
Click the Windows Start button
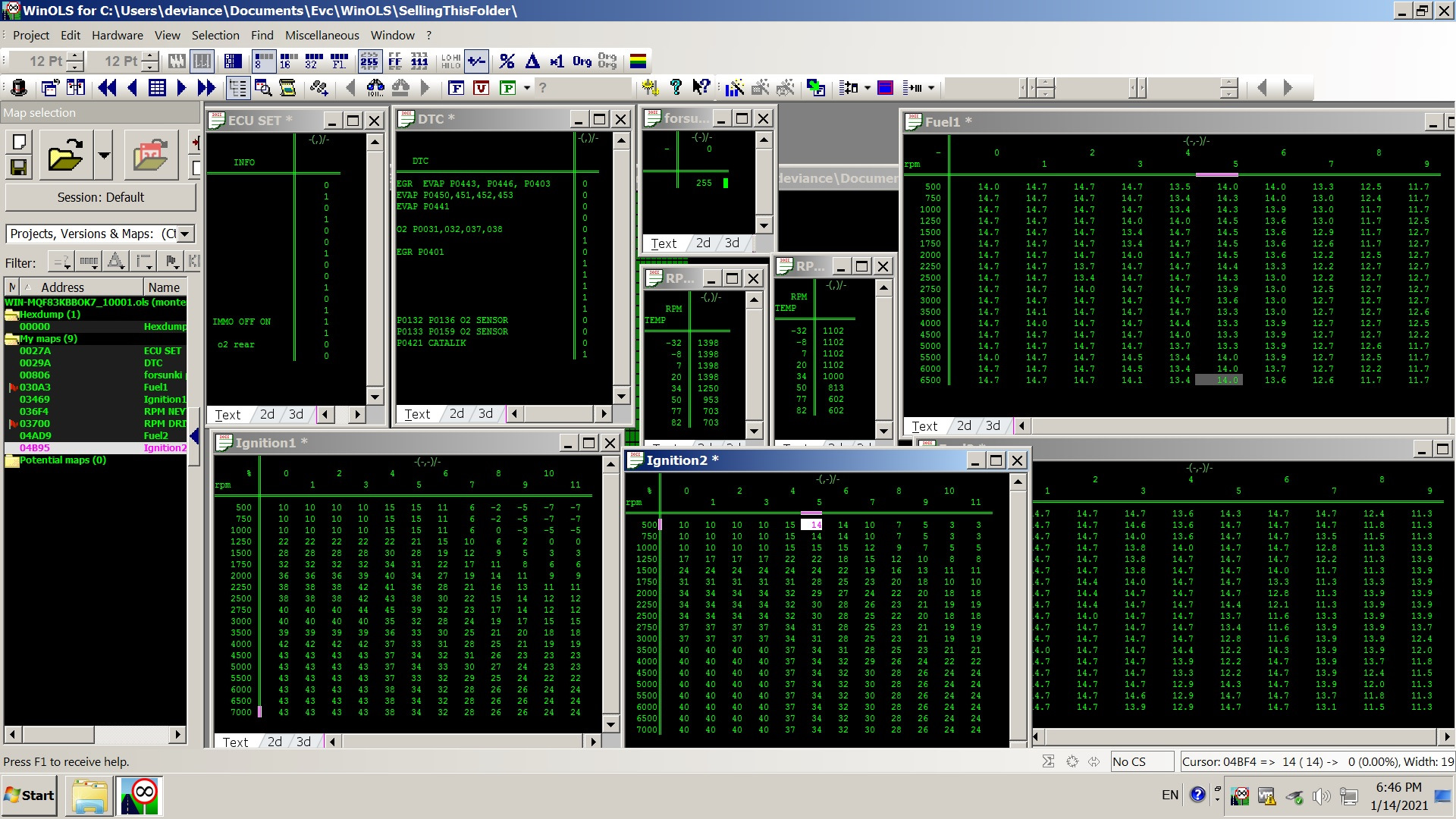[x=30, y=795]
